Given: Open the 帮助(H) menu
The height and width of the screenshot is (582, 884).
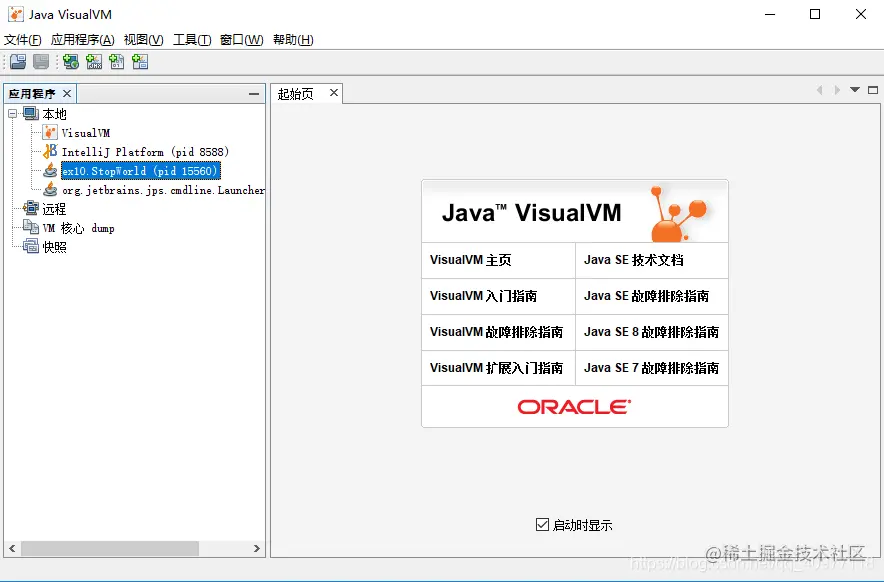Looking at the screenshot, I should (x=293, y=39).
